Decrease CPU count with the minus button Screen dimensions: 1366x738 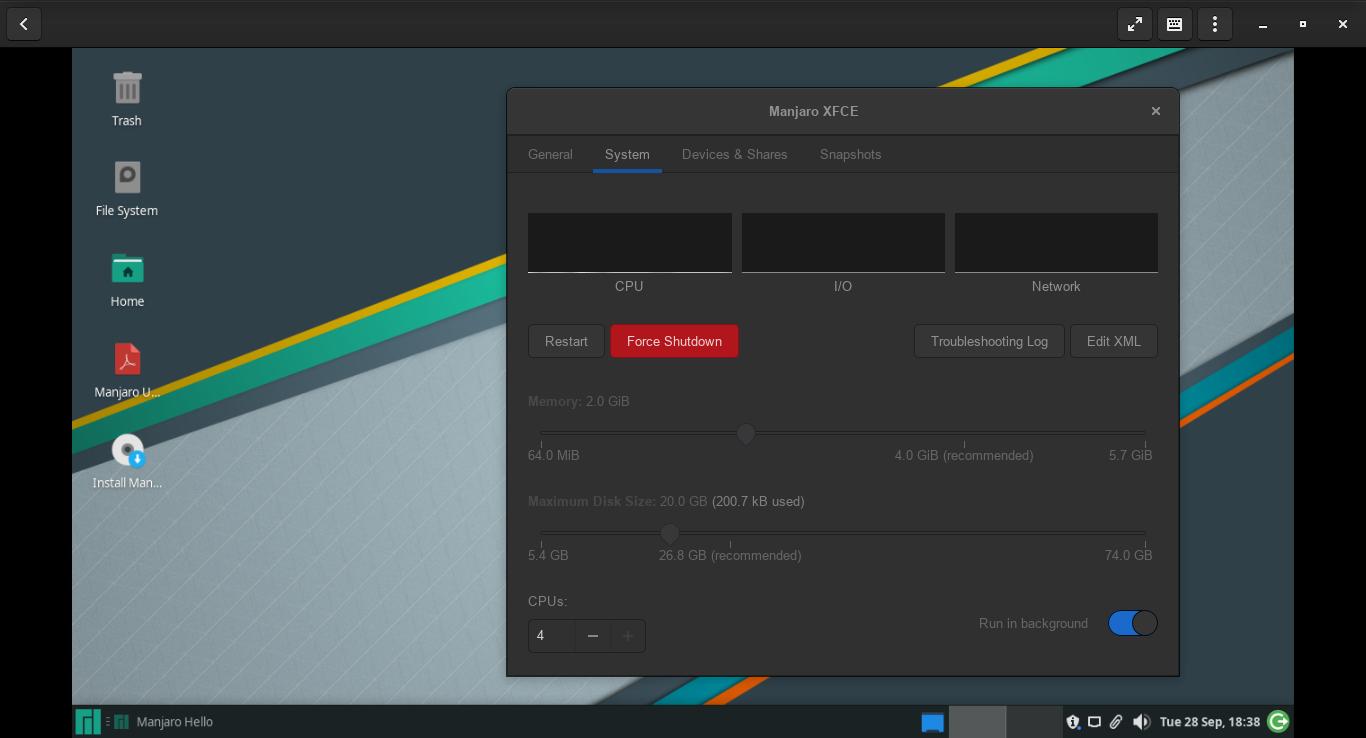point(593,635)
